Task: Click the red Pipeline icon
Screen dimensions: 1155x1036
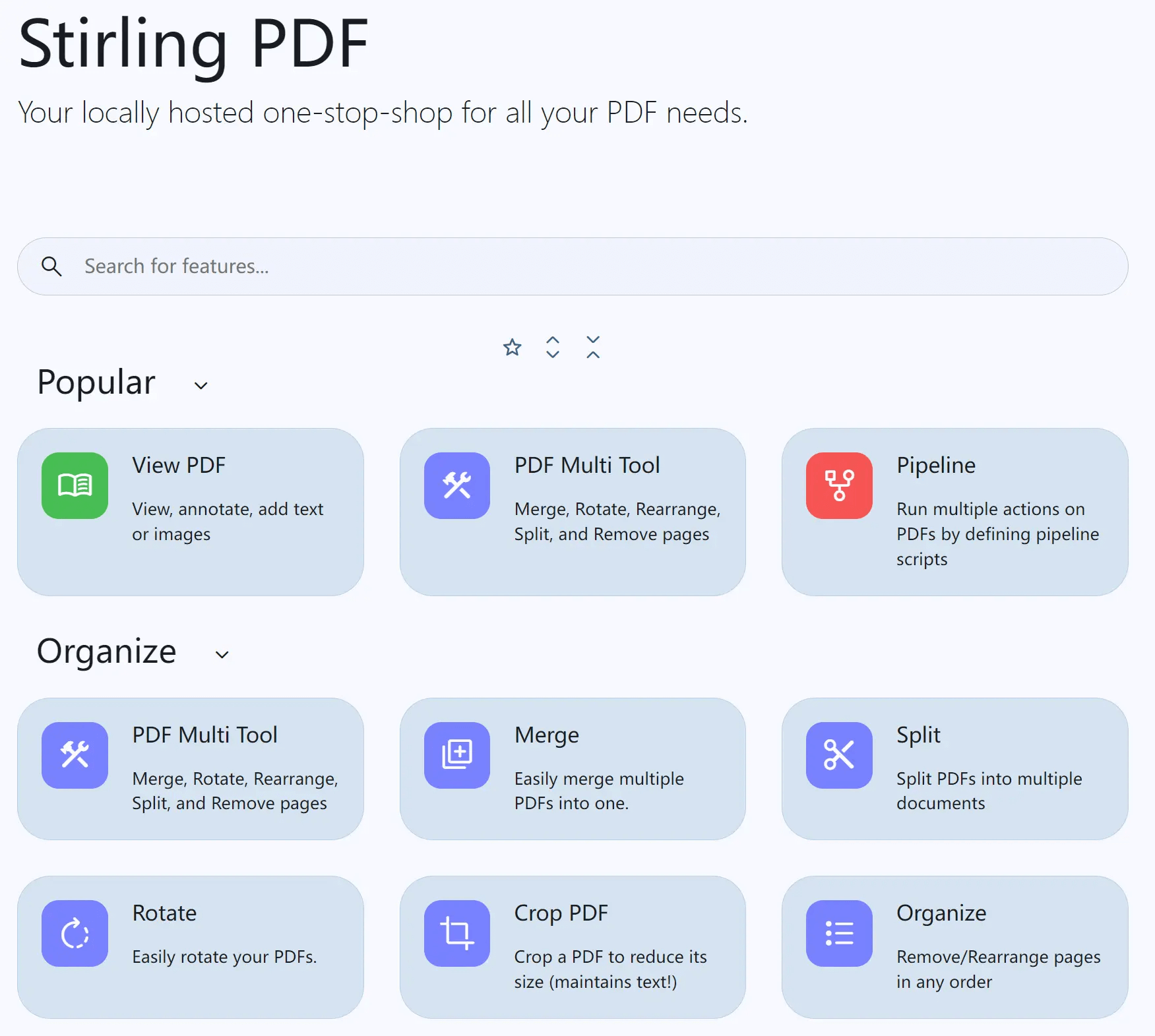Action: point(838,486)
